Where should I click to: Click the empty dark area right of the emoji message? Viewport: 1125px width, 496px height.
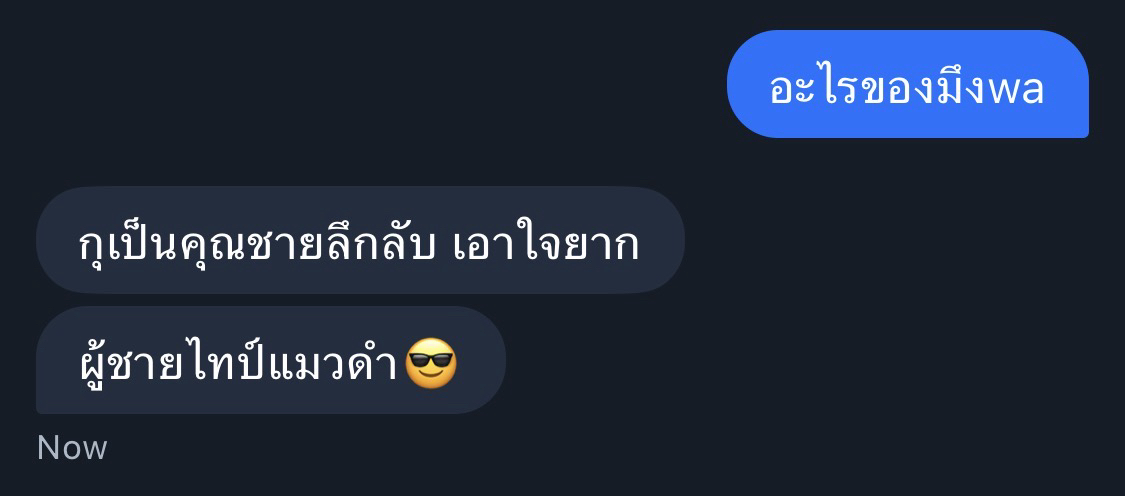pos(811,360)
